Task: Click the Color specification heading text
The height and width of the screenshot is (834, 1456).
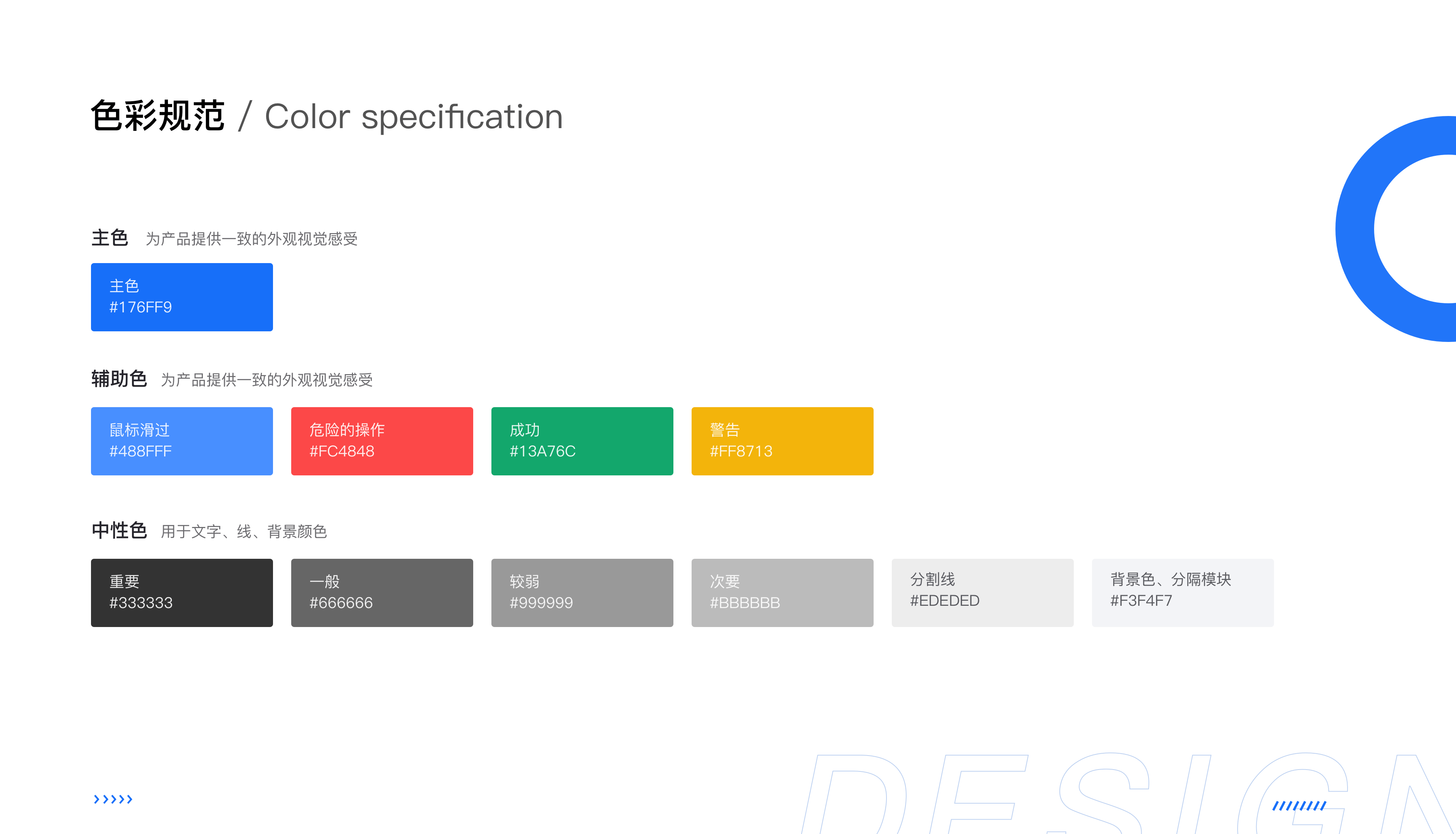Action: click(x=414, y=117)
